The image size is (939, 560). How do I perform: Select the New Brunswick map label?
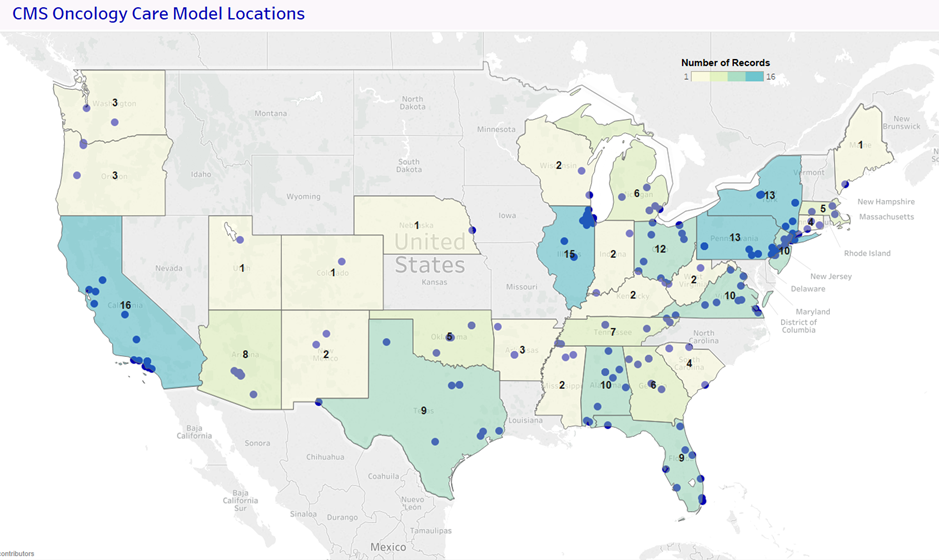[x=901, y=123]
